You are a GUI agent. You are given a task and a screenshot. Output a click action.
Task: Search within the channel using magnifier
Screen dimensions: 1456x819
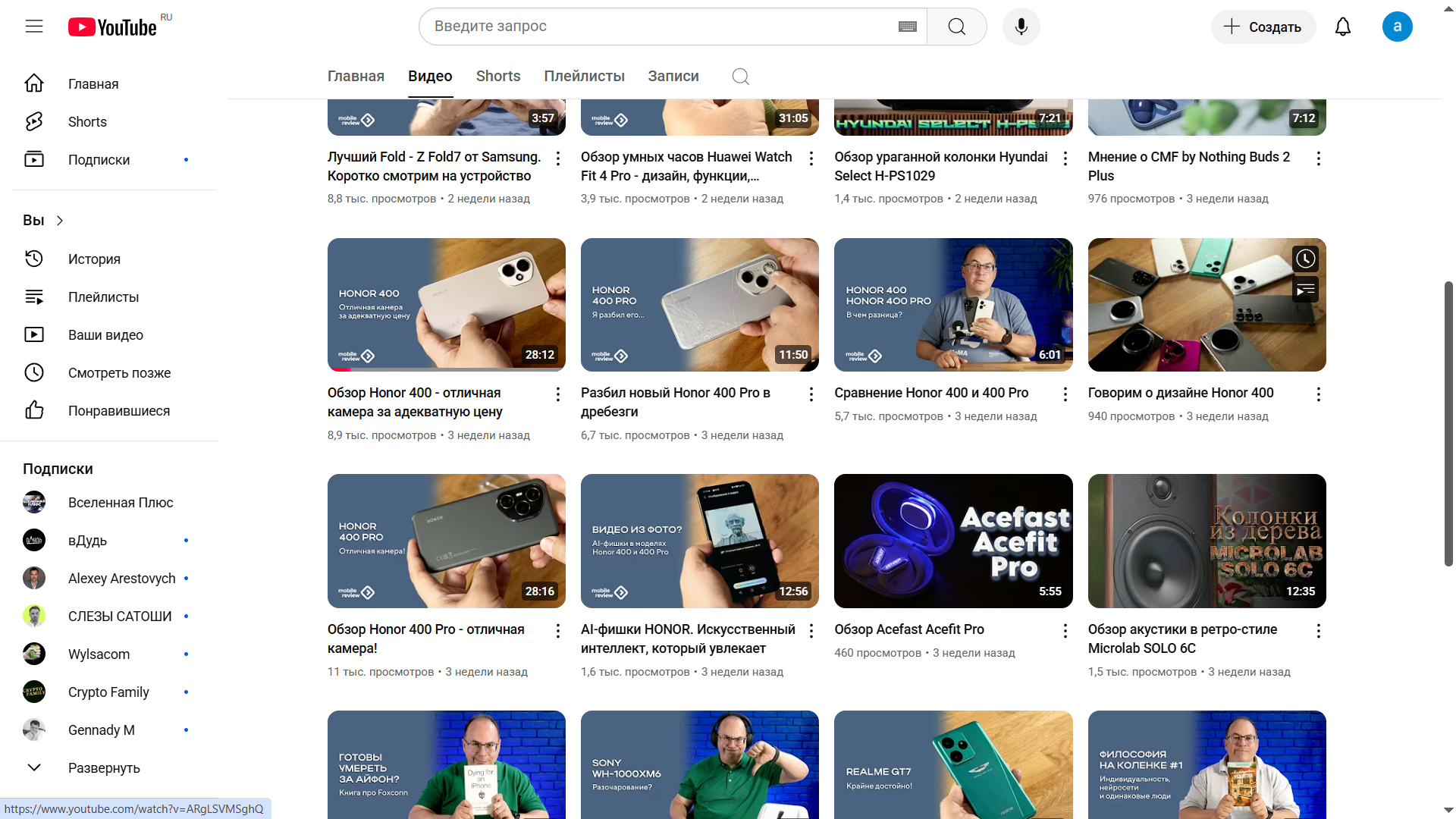(741, 76)
